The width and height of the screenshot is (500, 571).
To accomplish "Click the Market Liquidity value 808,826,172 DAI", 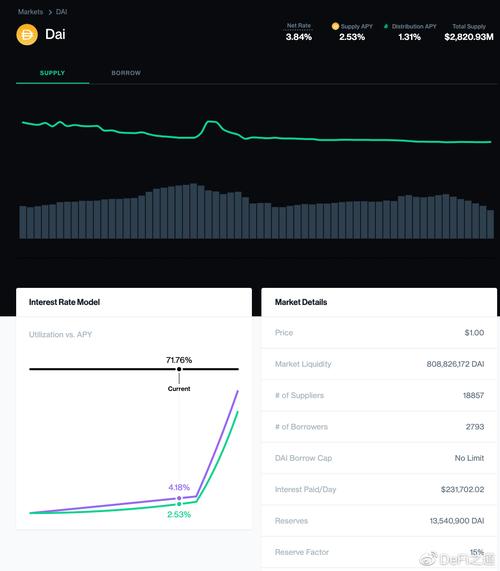I will 455,364.
